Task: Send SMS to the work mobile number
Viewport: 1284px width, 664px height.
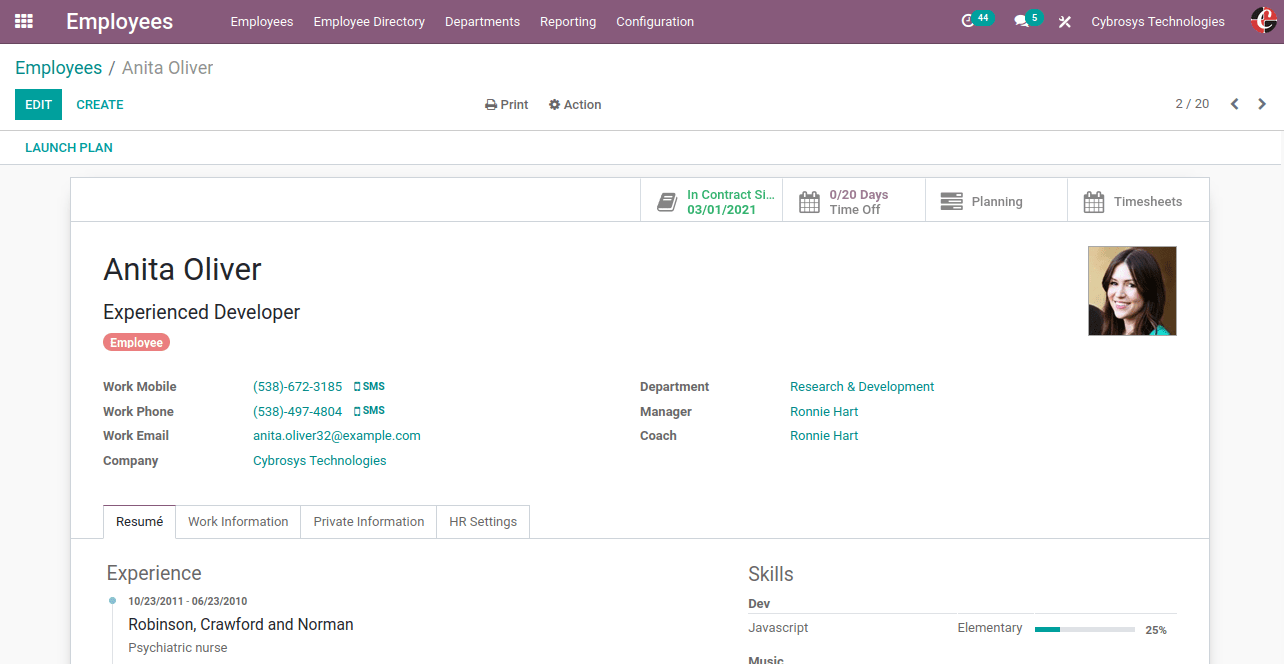Action: pyautogui.click(x=369, y=386)
